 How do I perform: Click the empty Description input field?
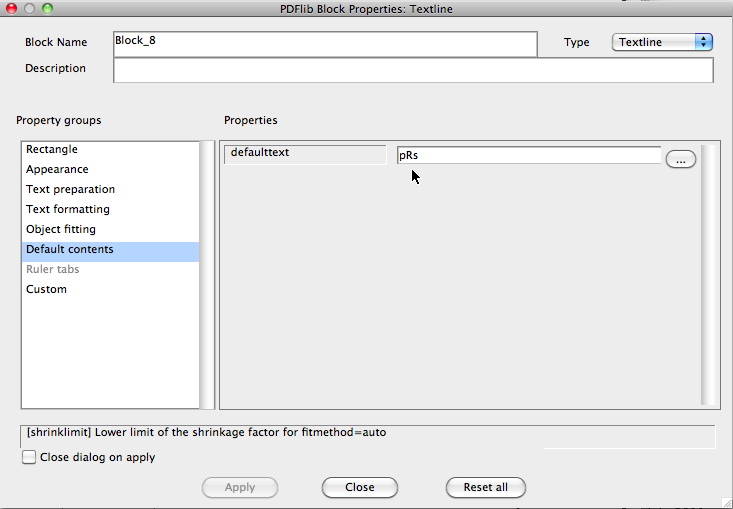413,70
